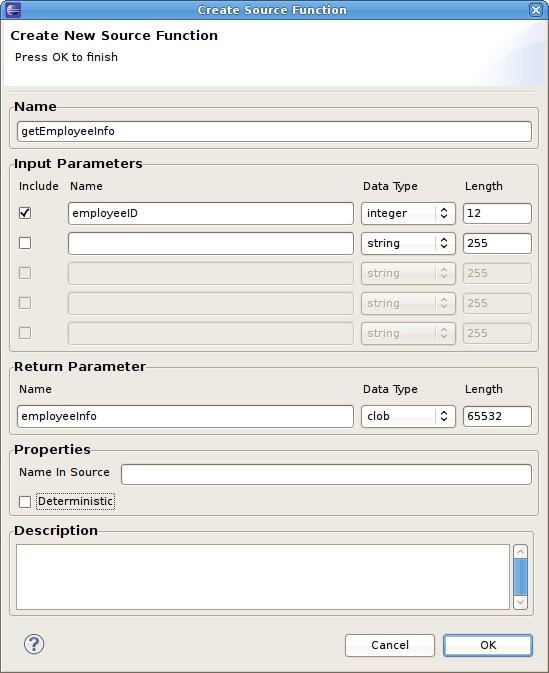Click the Cancel button
Screen dimensions: 549x673
[x=390, y=645]
